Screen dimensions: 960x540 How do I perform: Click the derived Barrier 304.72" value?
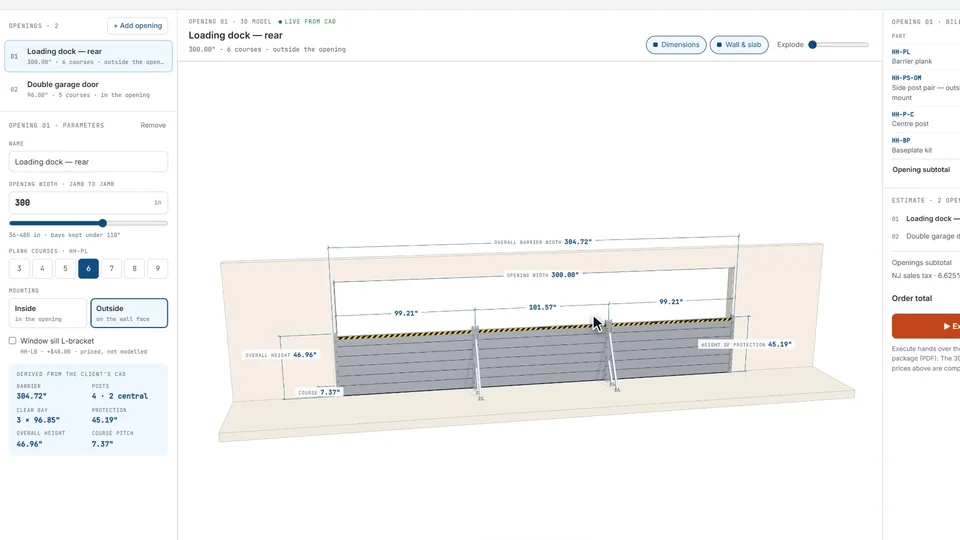point(31,396)
